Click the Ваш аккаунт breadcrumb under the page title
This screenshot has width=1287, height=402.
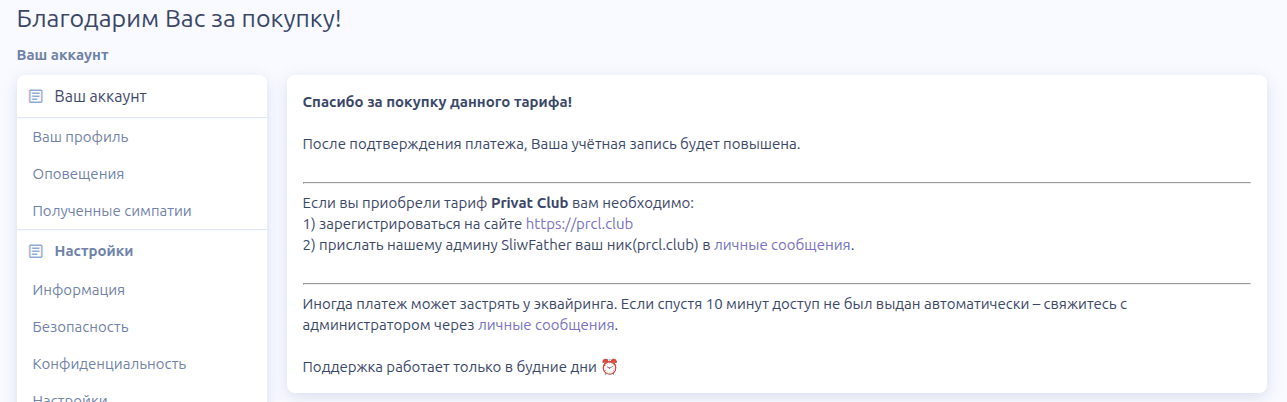pos(63,55)
